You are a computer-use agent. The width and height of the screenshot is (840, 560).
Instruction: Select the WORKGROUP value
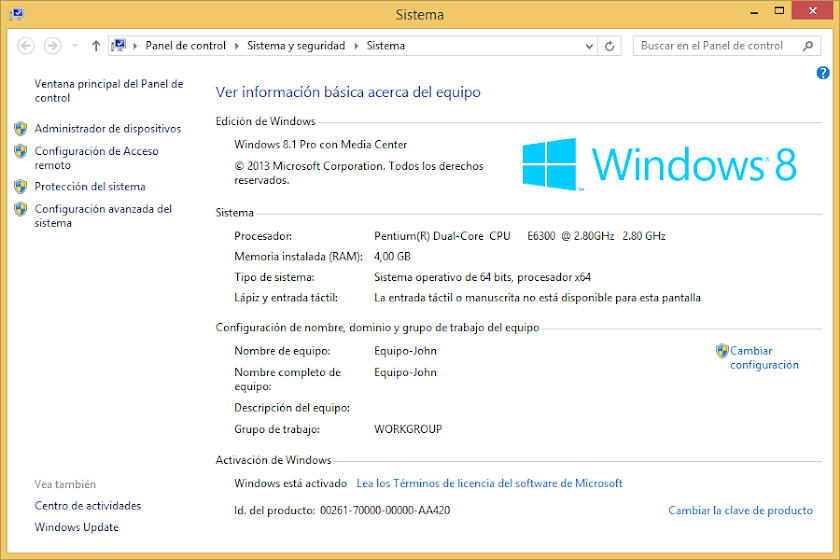click(408, 429)
